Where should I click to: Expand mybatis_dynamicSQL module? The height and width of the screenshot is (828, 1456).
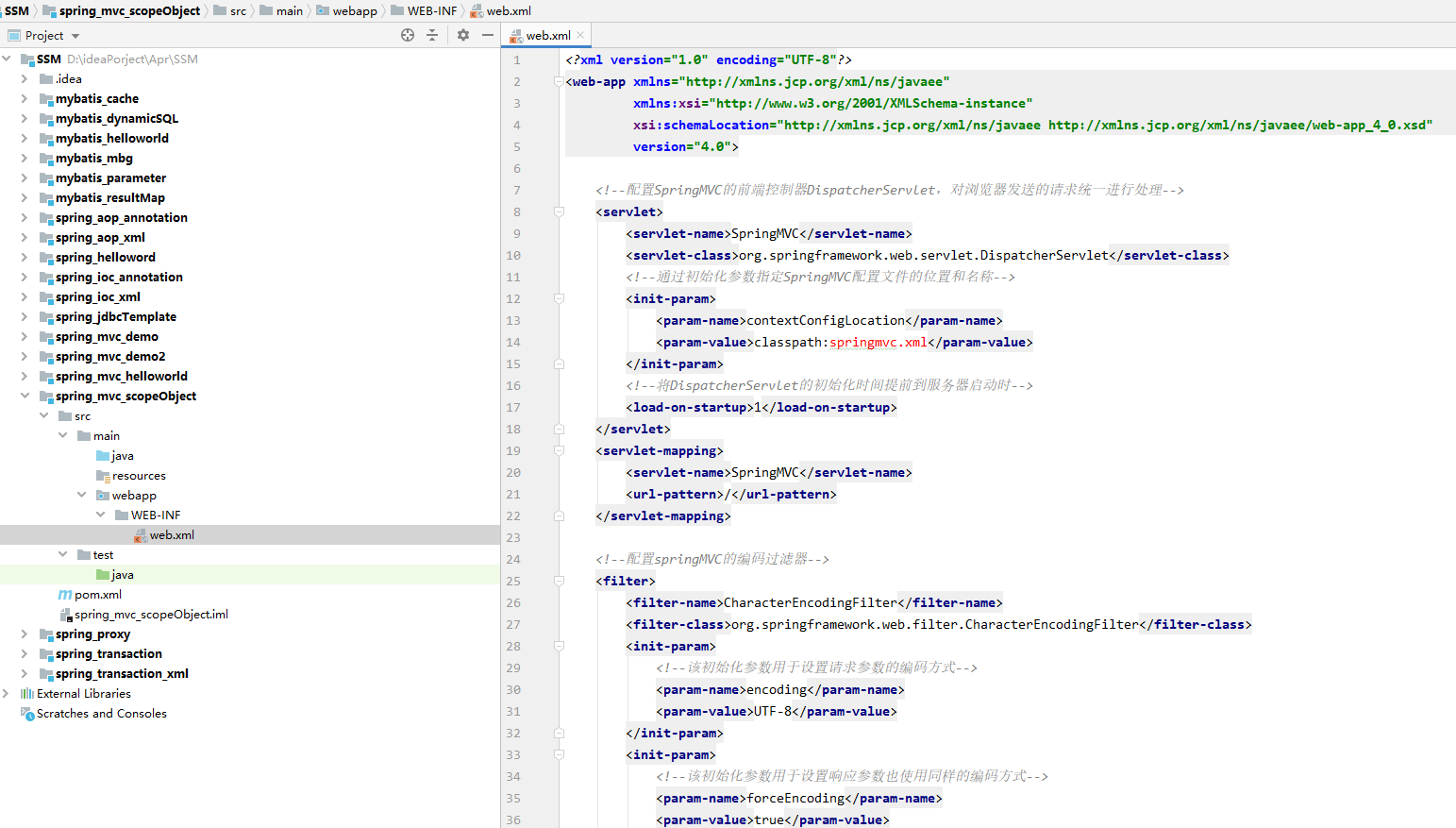25,118
